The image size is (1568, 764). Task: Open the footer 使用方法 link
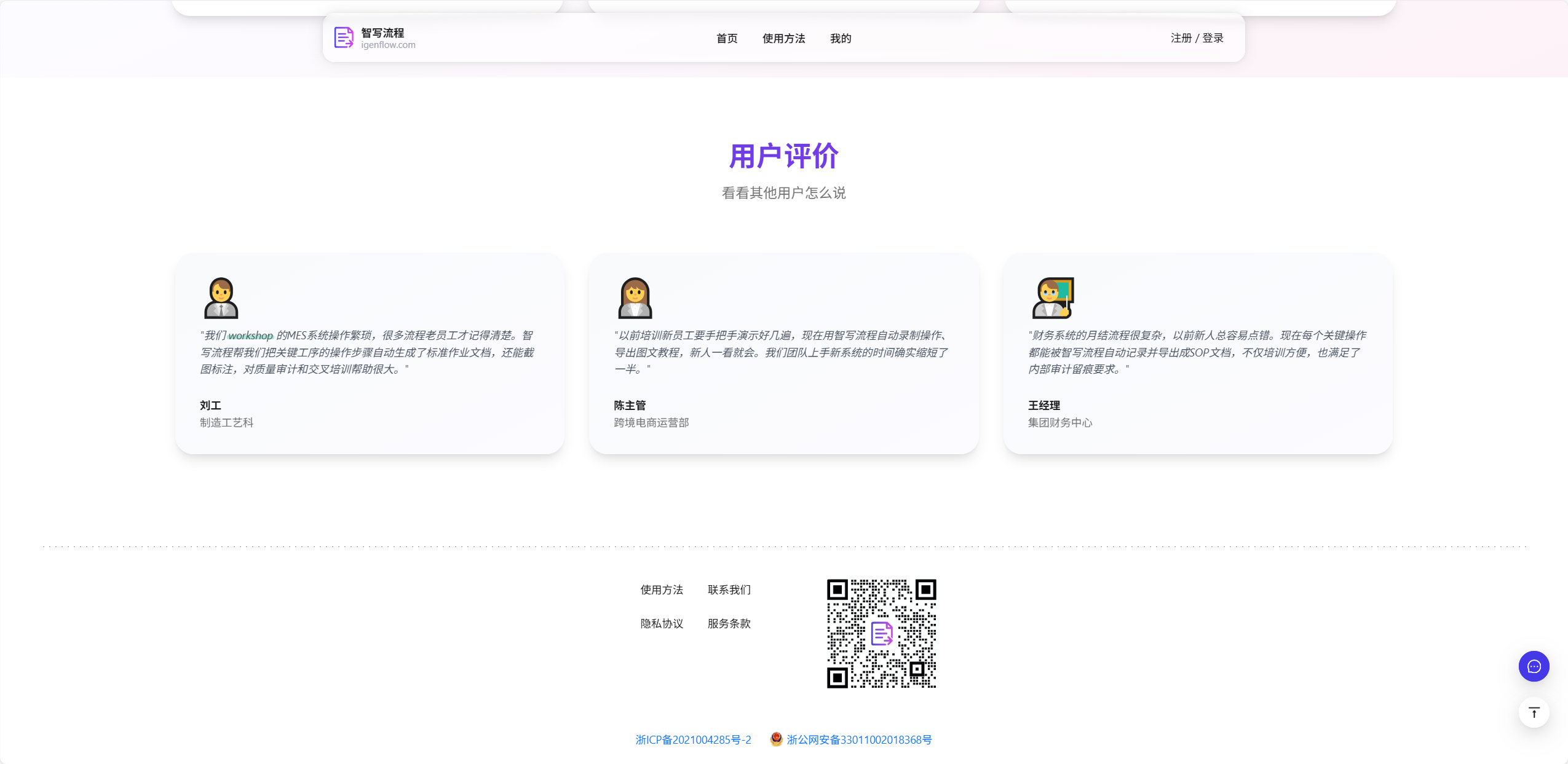point(662,589)
